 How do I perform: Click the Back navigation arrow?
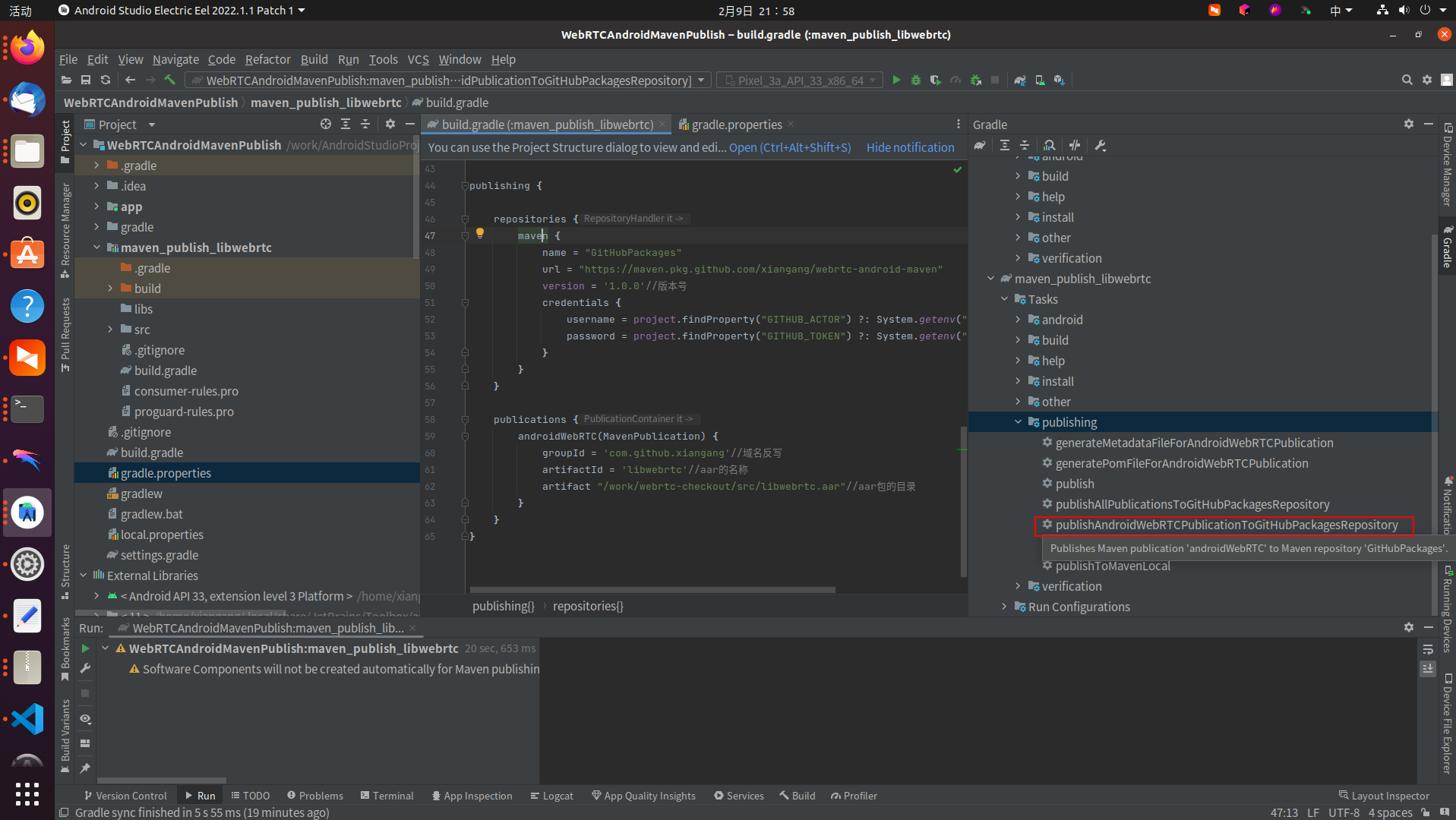click(130, 80)
